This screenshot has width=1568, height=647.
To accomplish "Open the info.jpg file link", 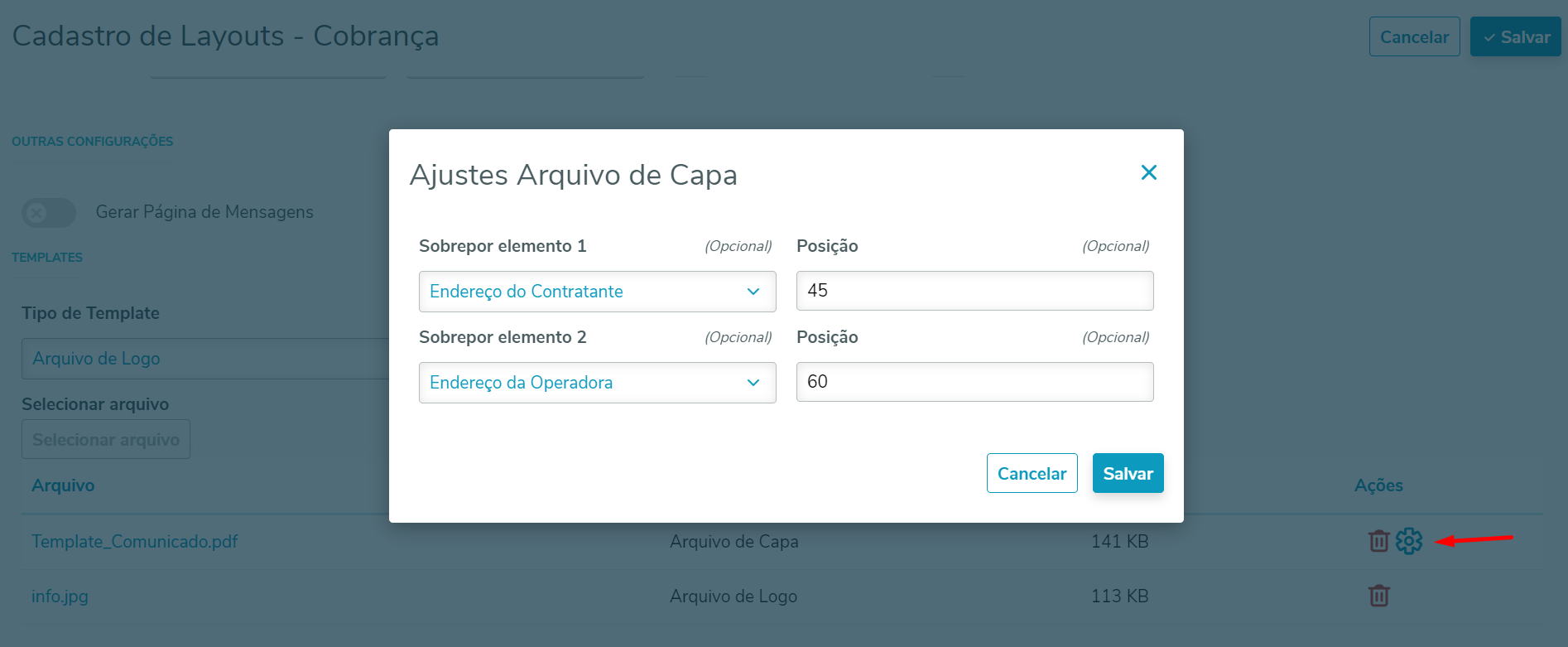I will click(60, 596).
